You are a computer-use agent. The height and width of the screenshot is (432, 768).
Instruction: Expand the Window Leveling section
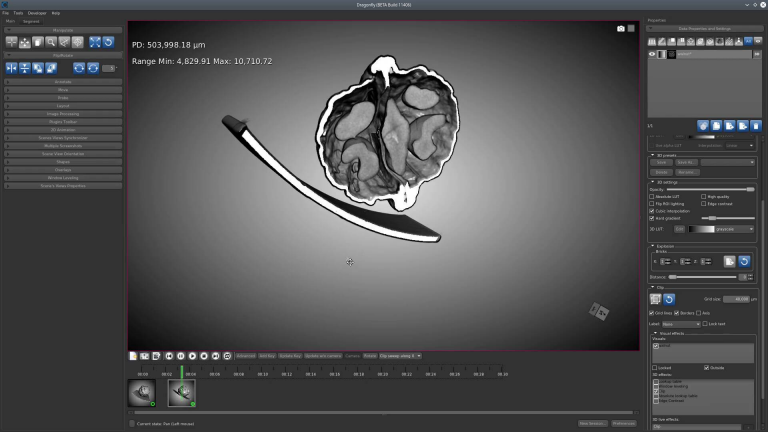[x=62, y=178]
